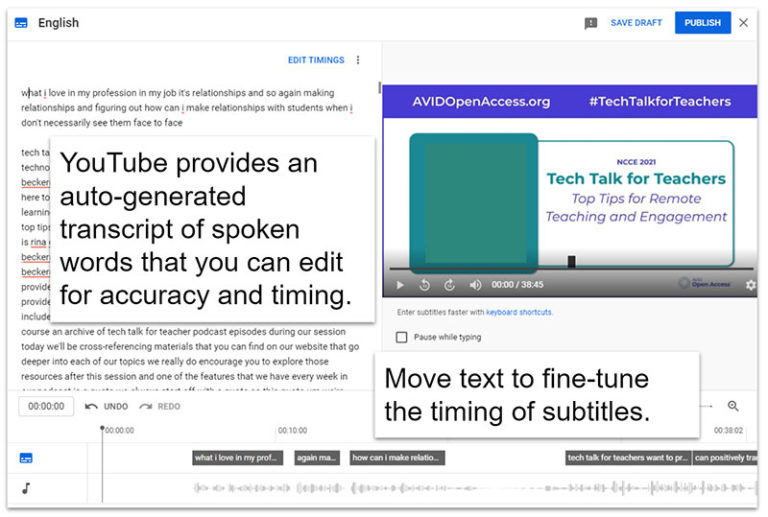Undo the last edit
The height and width of the screenshot is (517, 768).
coord(106,406)
